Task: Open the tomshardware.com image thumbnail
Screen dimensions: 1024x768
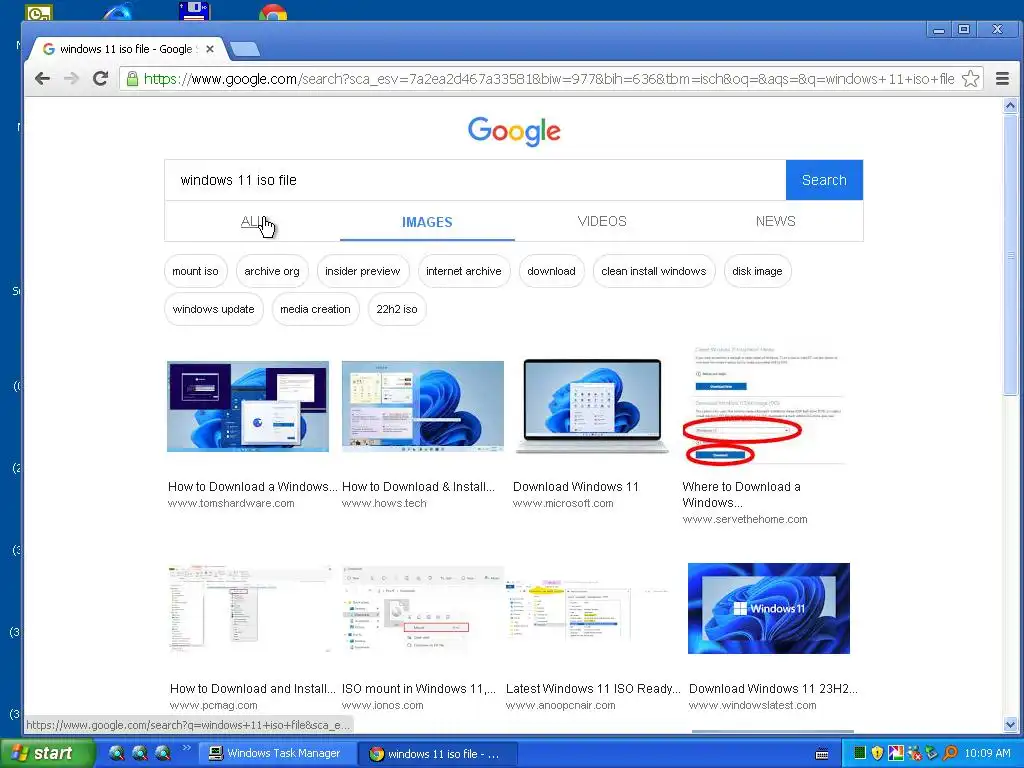Action: 248,406
